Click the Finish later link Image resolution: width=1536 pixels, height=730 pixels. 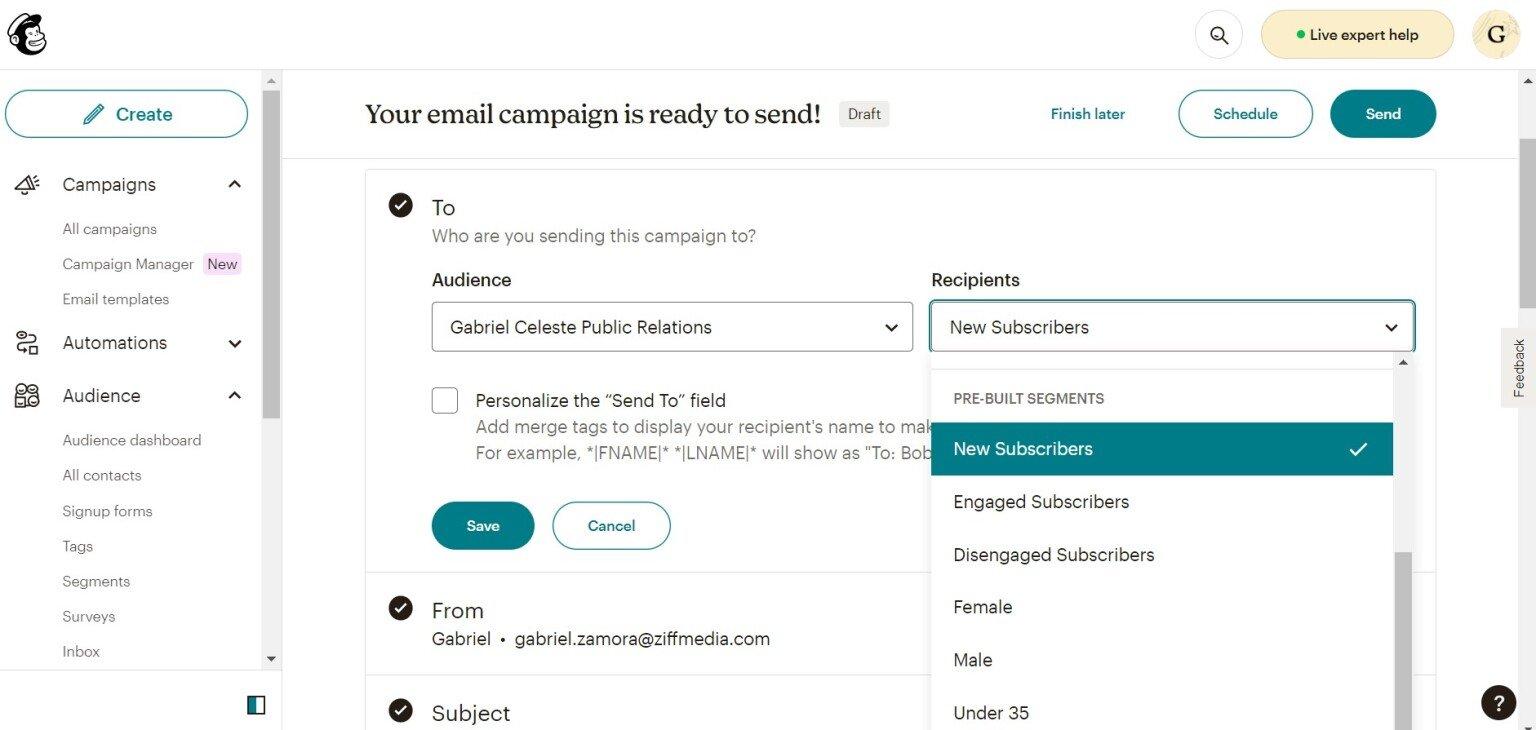(x=1087, y=114)
